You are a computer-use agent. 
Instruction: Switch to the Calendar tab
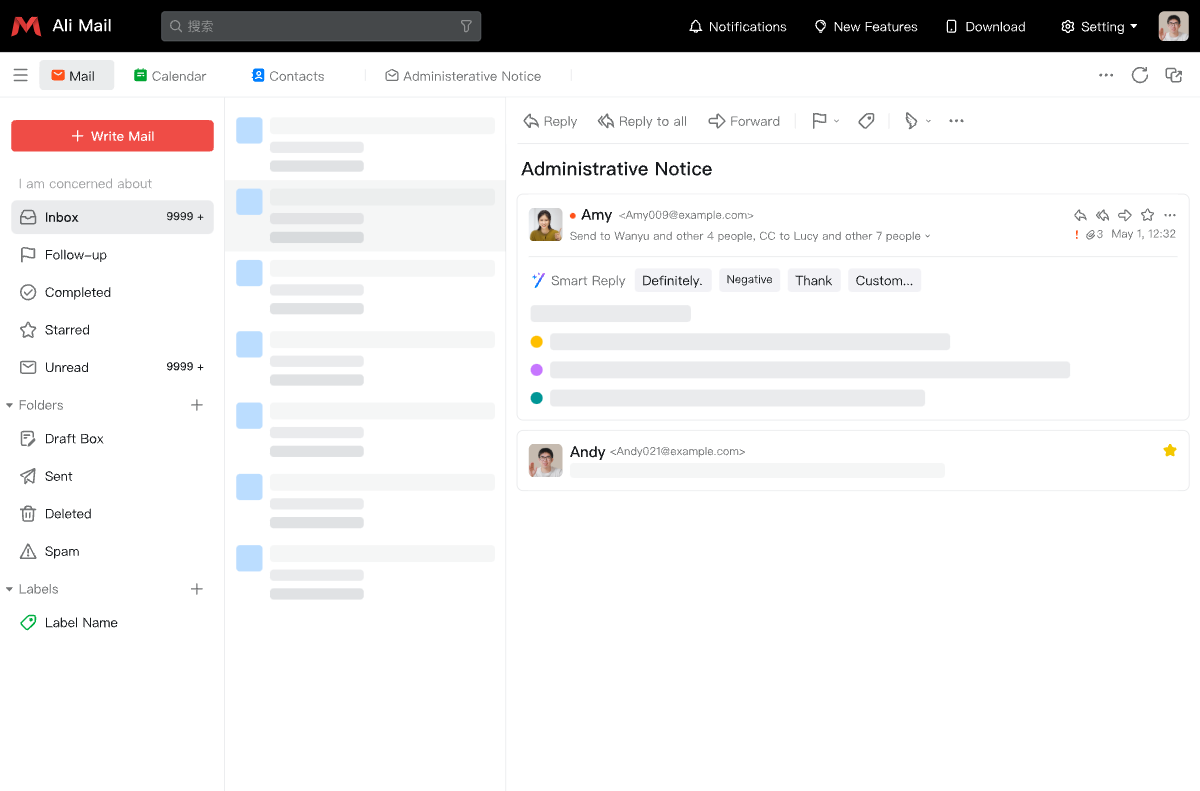[170, 75]
